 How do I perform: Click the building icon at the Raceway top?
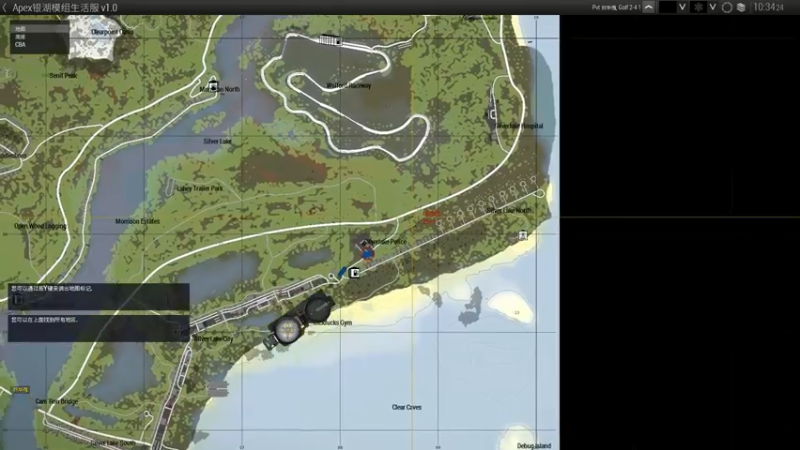330,40
